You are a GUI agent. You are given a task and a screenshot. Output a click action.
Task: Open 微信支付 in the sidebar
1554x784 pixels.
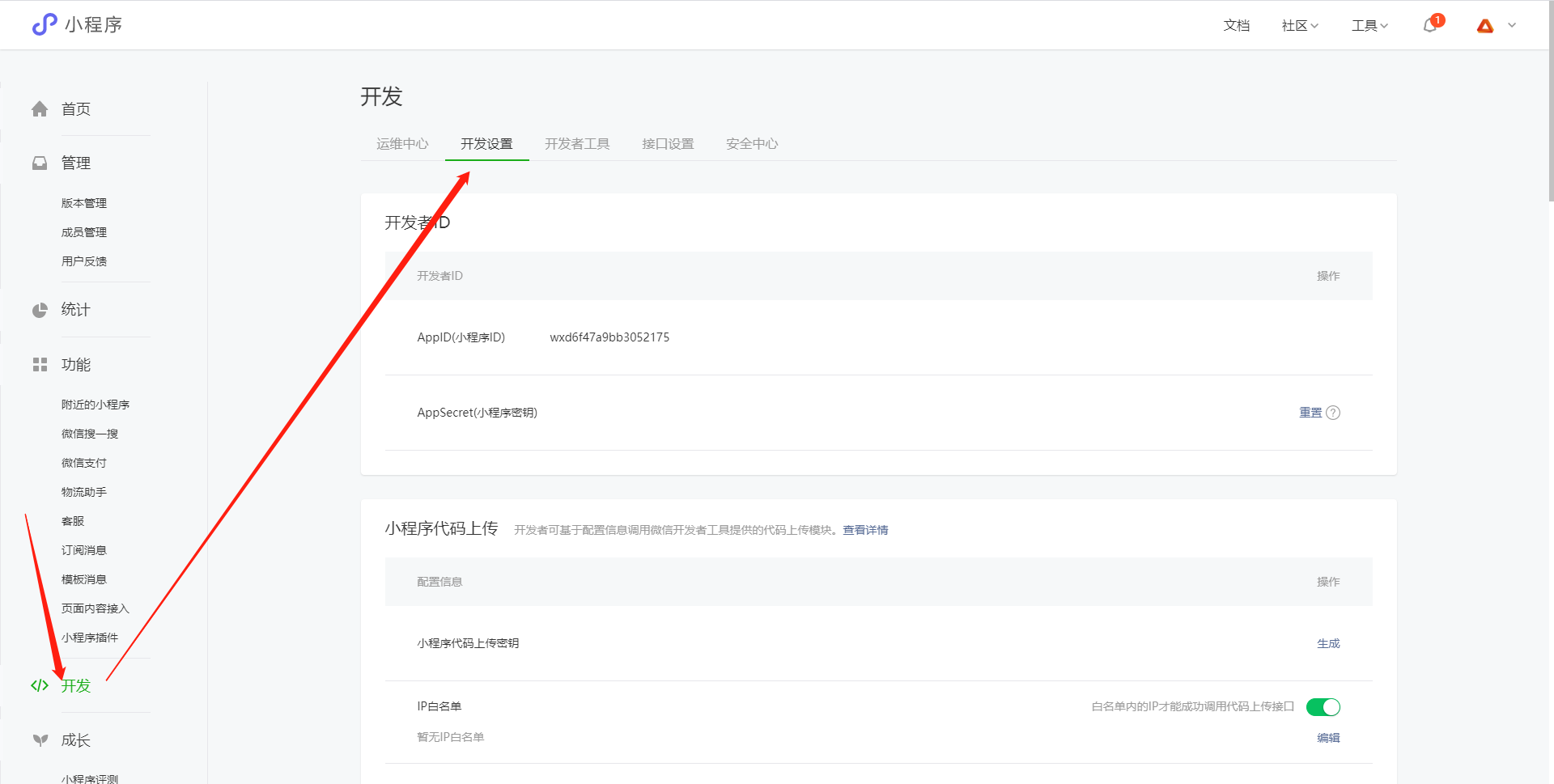pos(84,463)
